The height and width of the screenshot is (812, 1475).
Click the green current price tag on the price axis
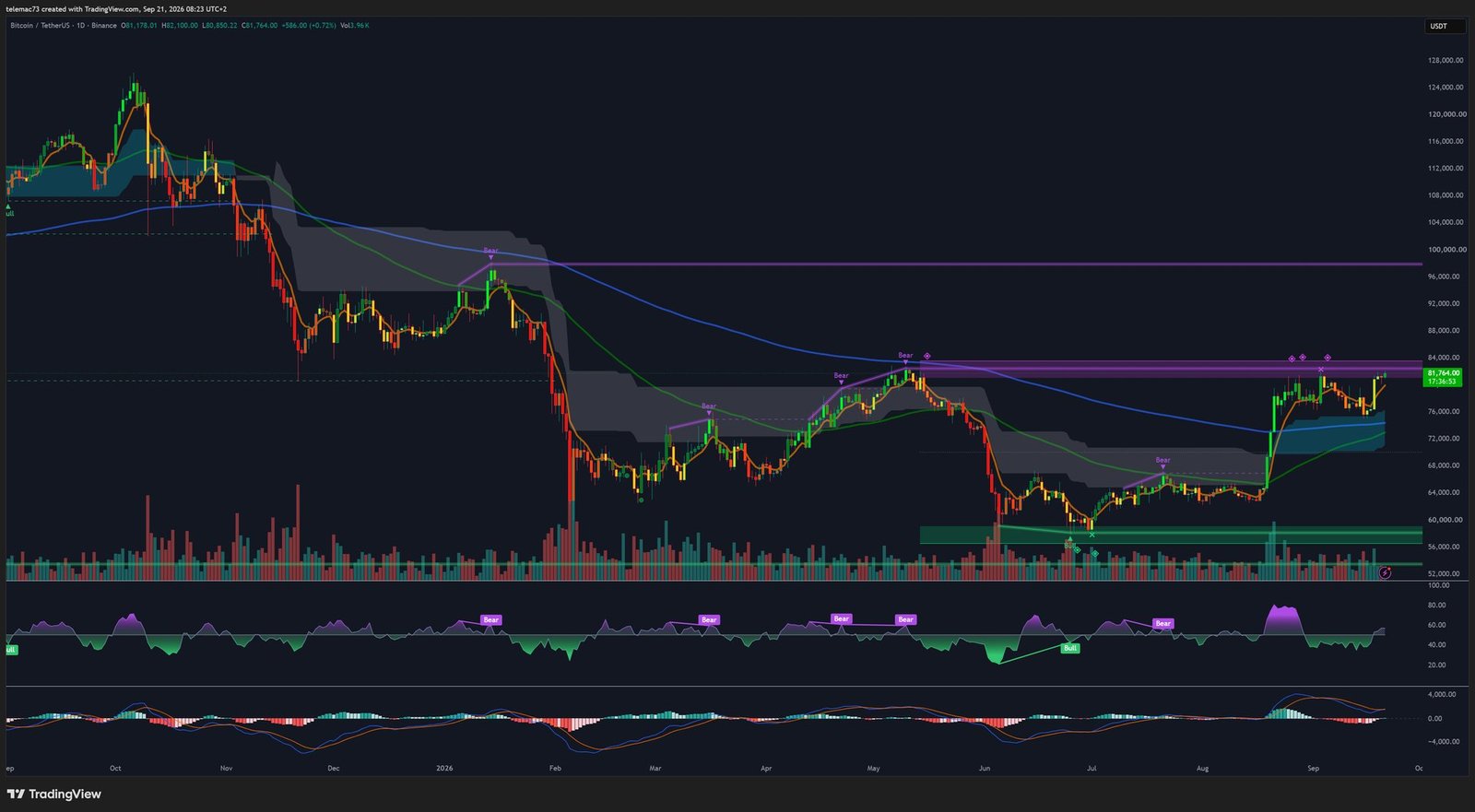1443,377
